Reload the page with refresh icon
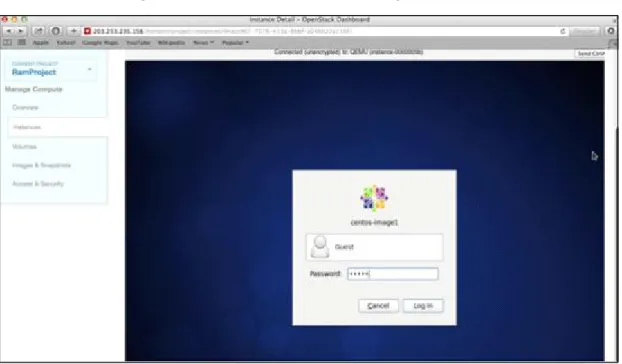The image size is (622, 364). click(562, 31)
